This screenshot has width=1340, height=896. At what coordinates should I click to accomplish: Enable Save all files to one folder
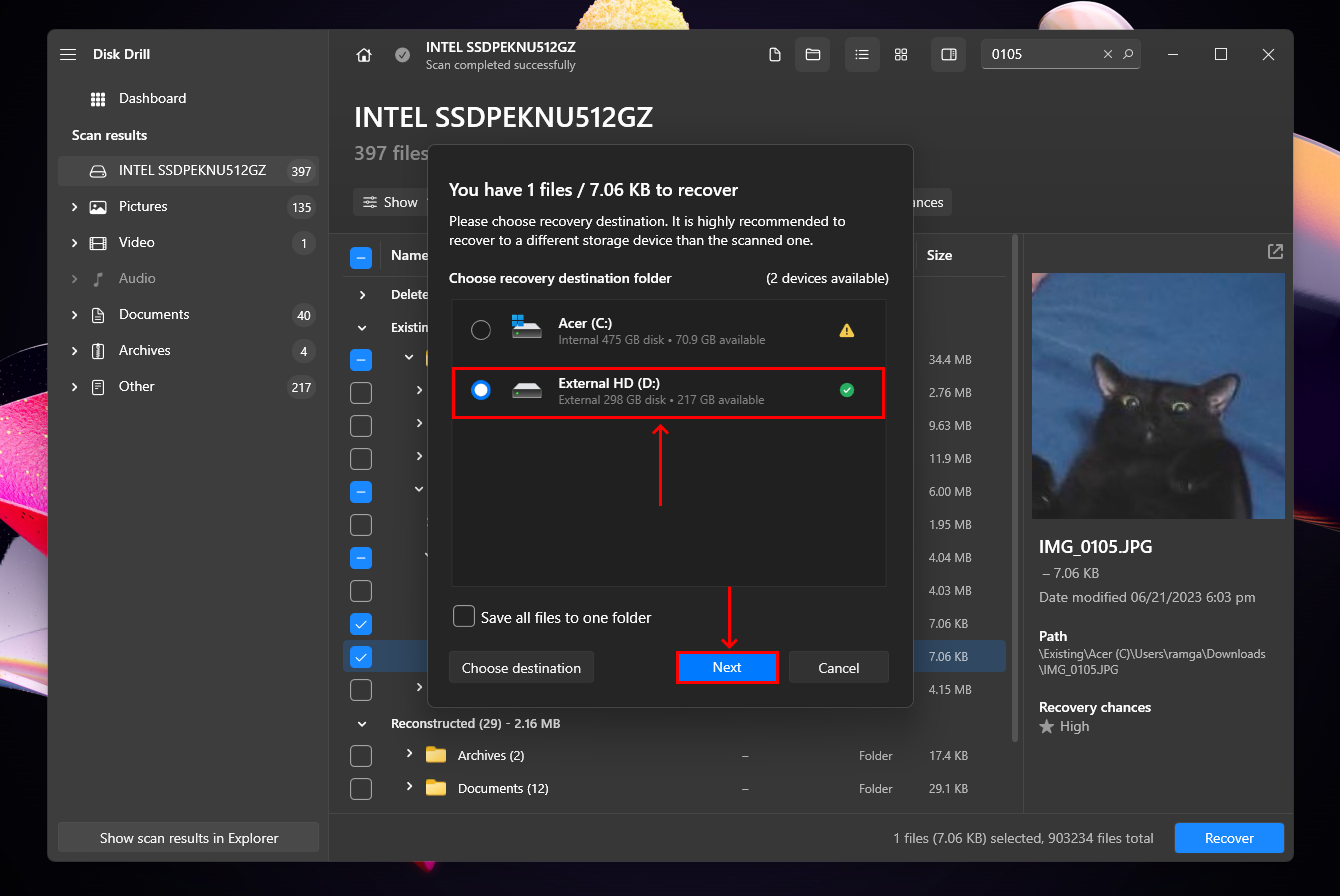(464, 616)
